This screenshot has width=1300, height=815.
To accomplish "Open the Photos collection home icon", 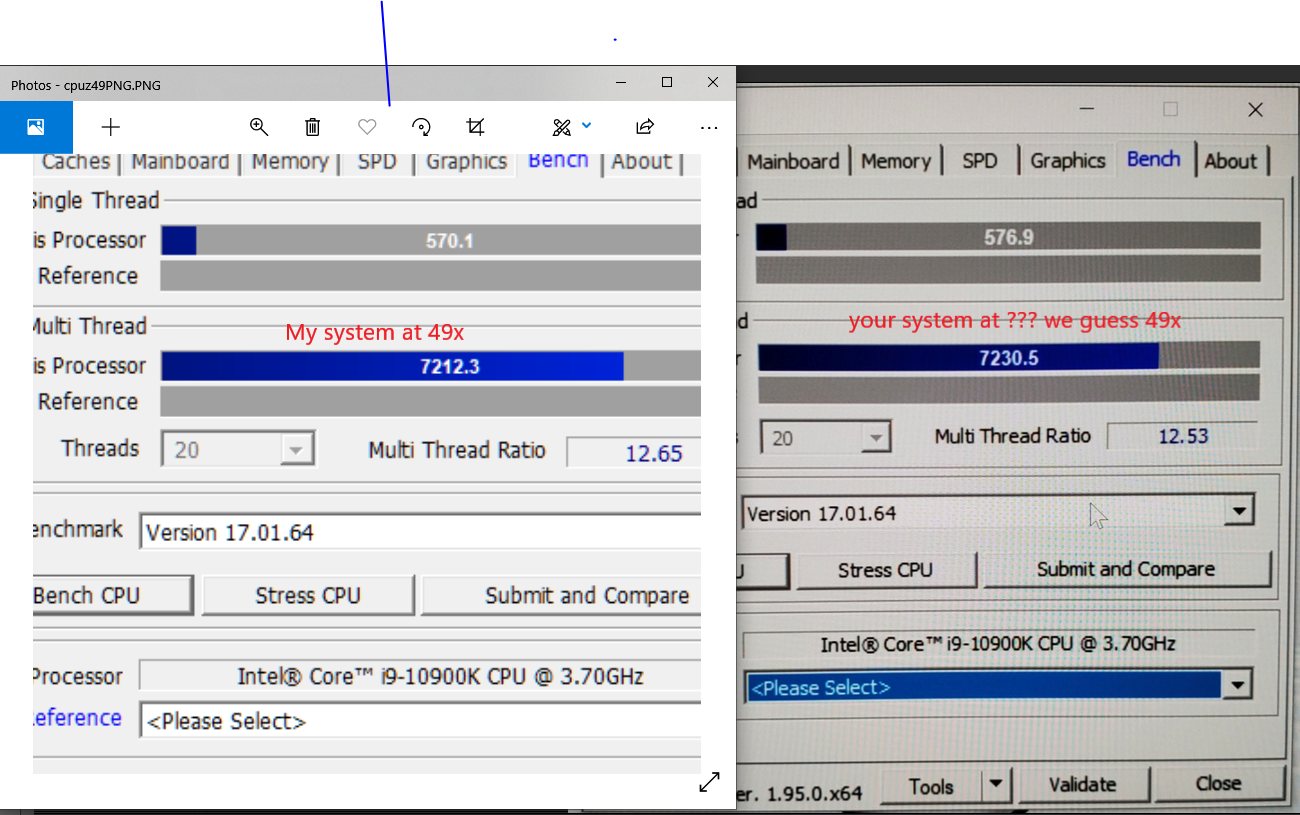I will tap(36, 127).
